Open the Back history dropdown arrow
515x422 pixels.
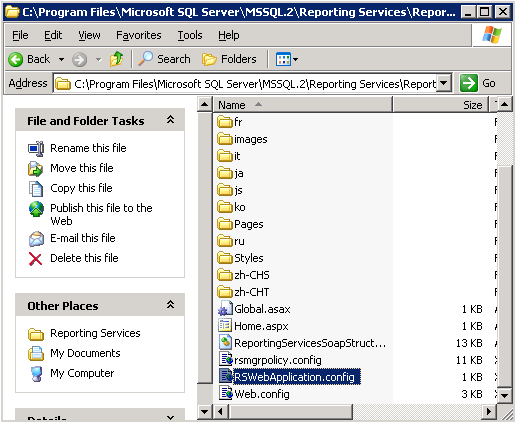click(x=61, y=60)
